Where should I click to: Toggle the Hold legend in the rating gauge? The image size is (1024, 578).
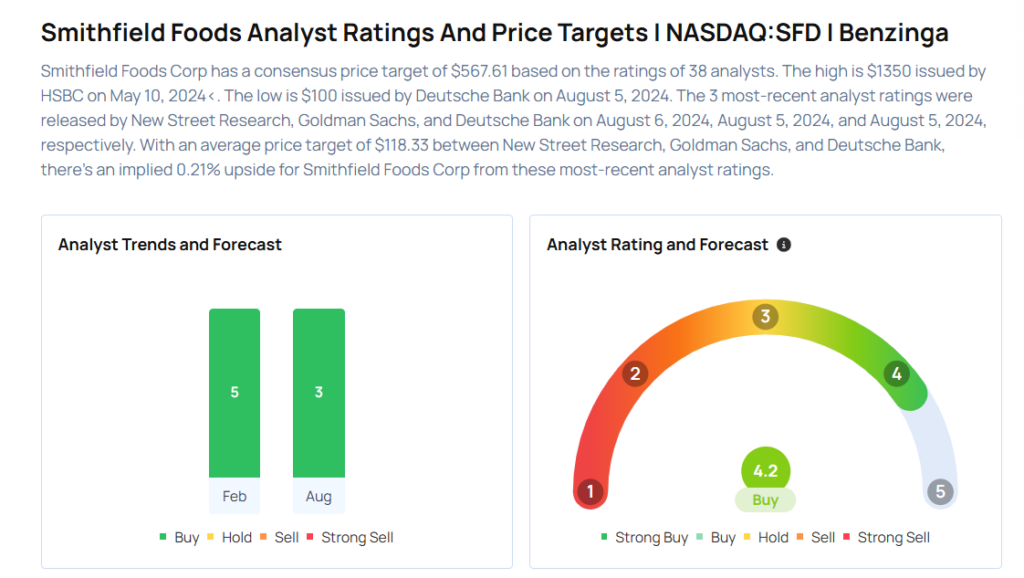point(766,537)
